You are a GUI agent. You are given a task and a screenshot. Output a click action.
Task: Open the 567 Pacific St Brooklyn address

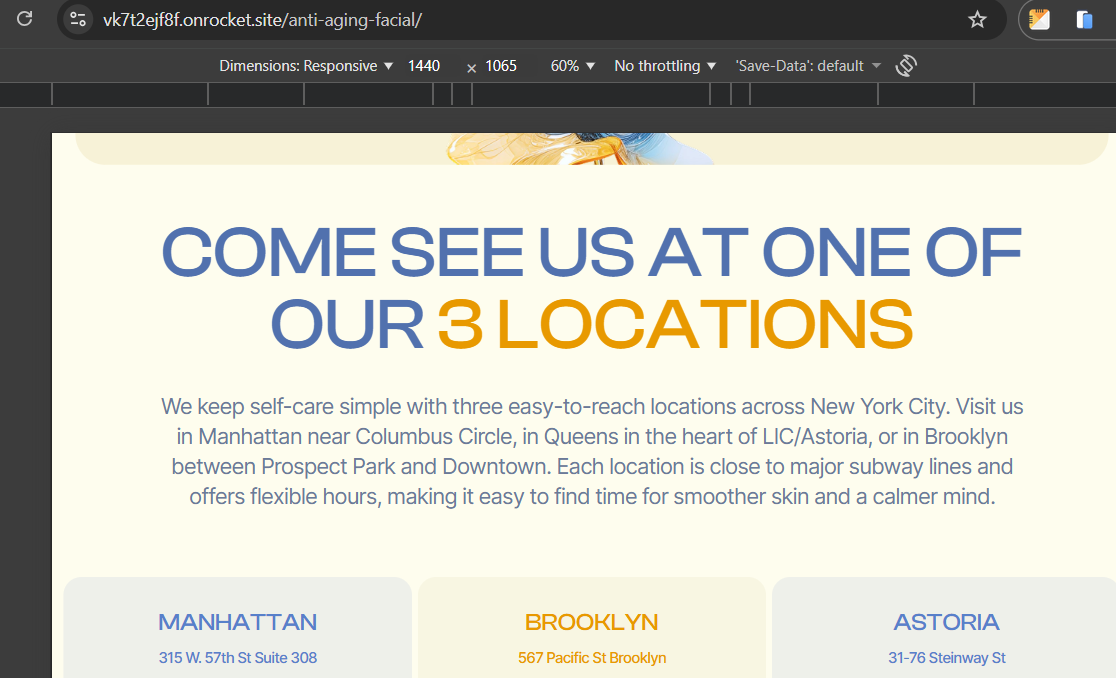(592, 657)
